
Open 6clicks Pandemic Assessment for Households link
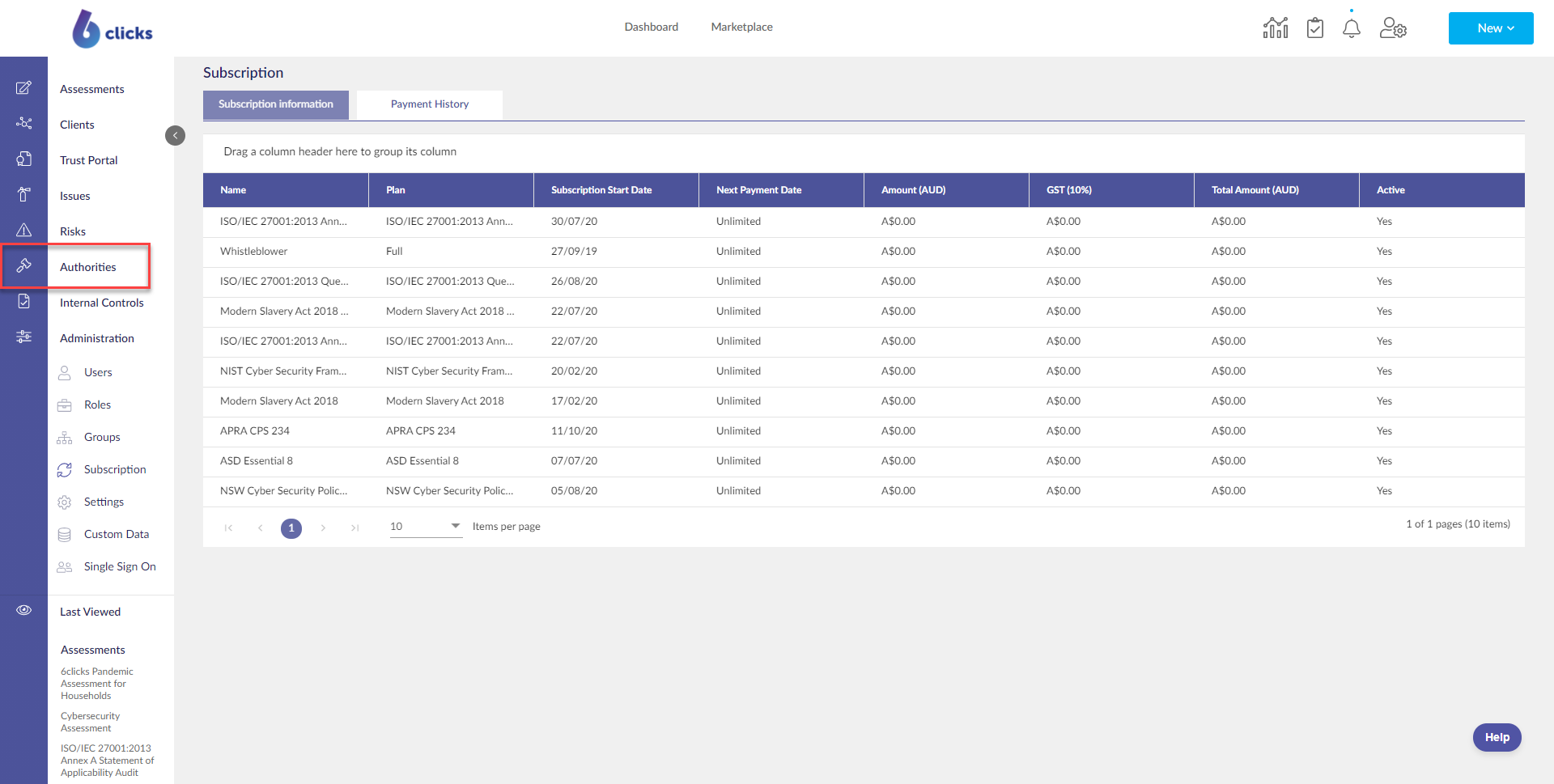coord(97,684)
